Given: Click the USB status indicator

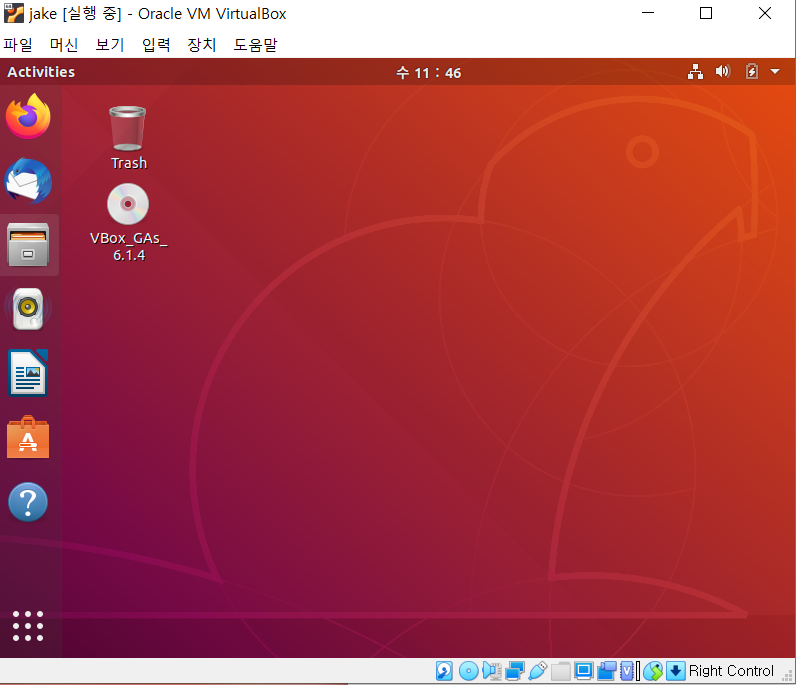Looking at the screenshot, I should [x=538, y=671].
